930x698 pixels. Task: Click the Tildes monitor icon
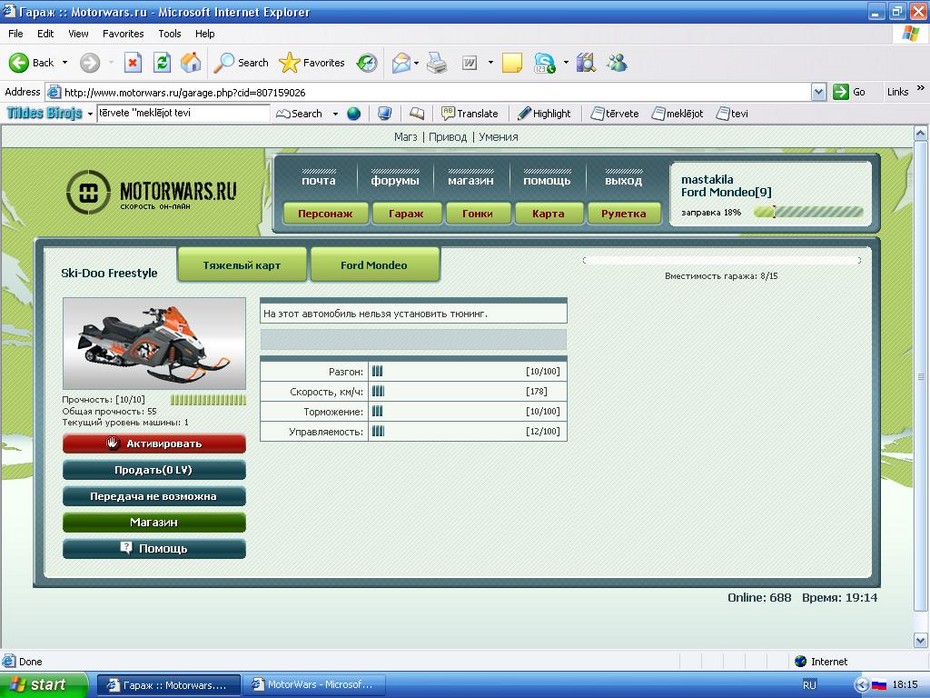384,113
